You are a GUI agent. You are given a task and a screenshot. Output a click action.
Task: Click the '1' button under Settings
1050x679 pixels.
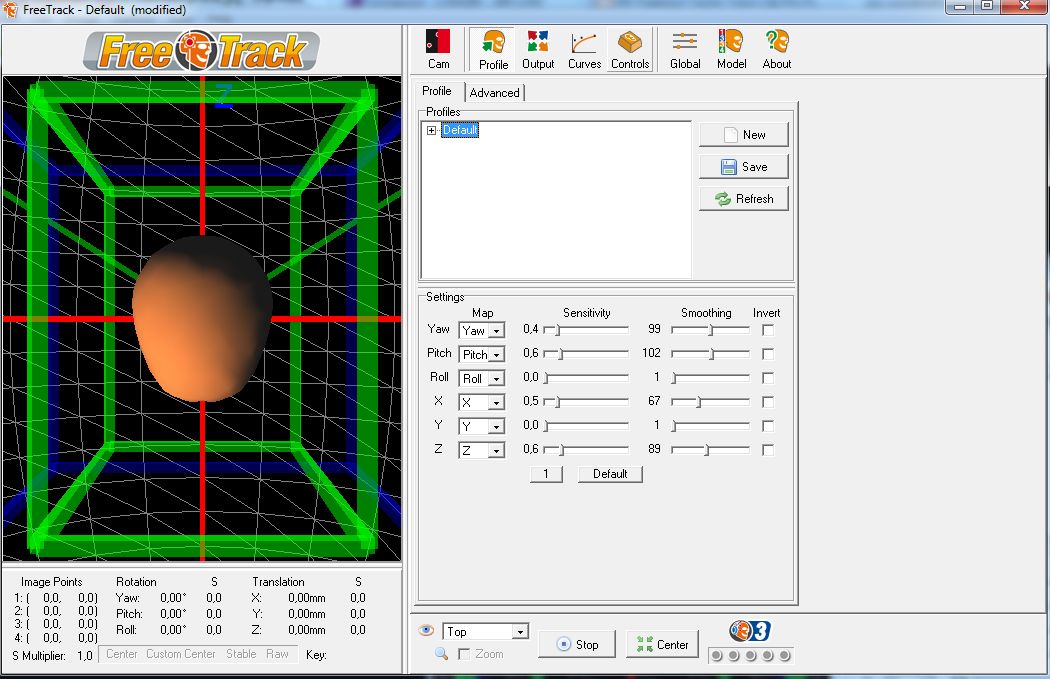coord(546,474)
